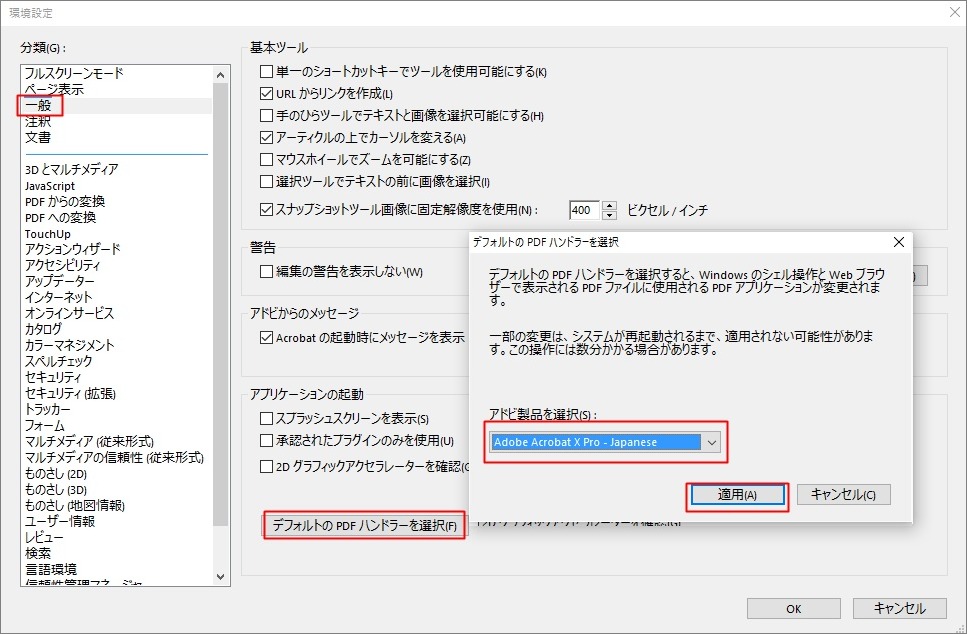This screenshot has height=634, width=967.
Task: Select 'ものさし (3D)' category
Action: coord(56,490)
